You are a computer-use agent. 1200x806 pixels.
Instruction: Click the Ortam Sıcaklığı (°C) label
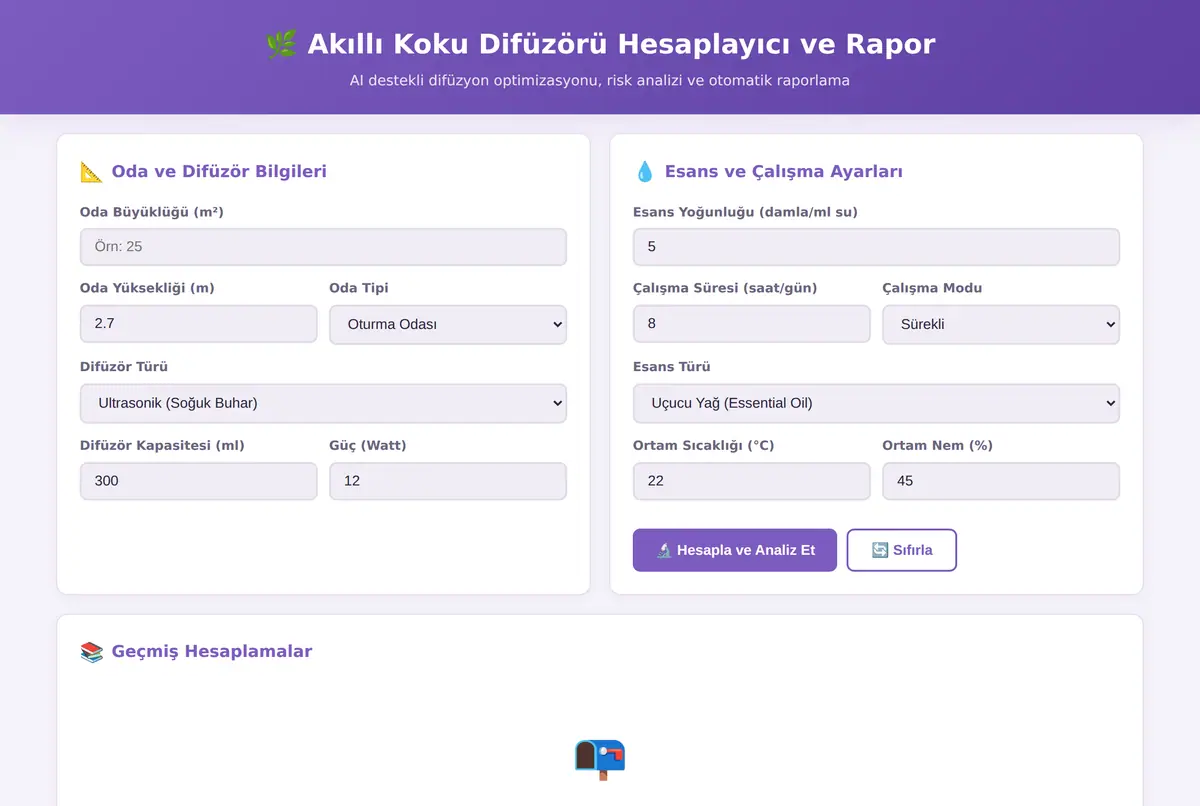point(703,445)
